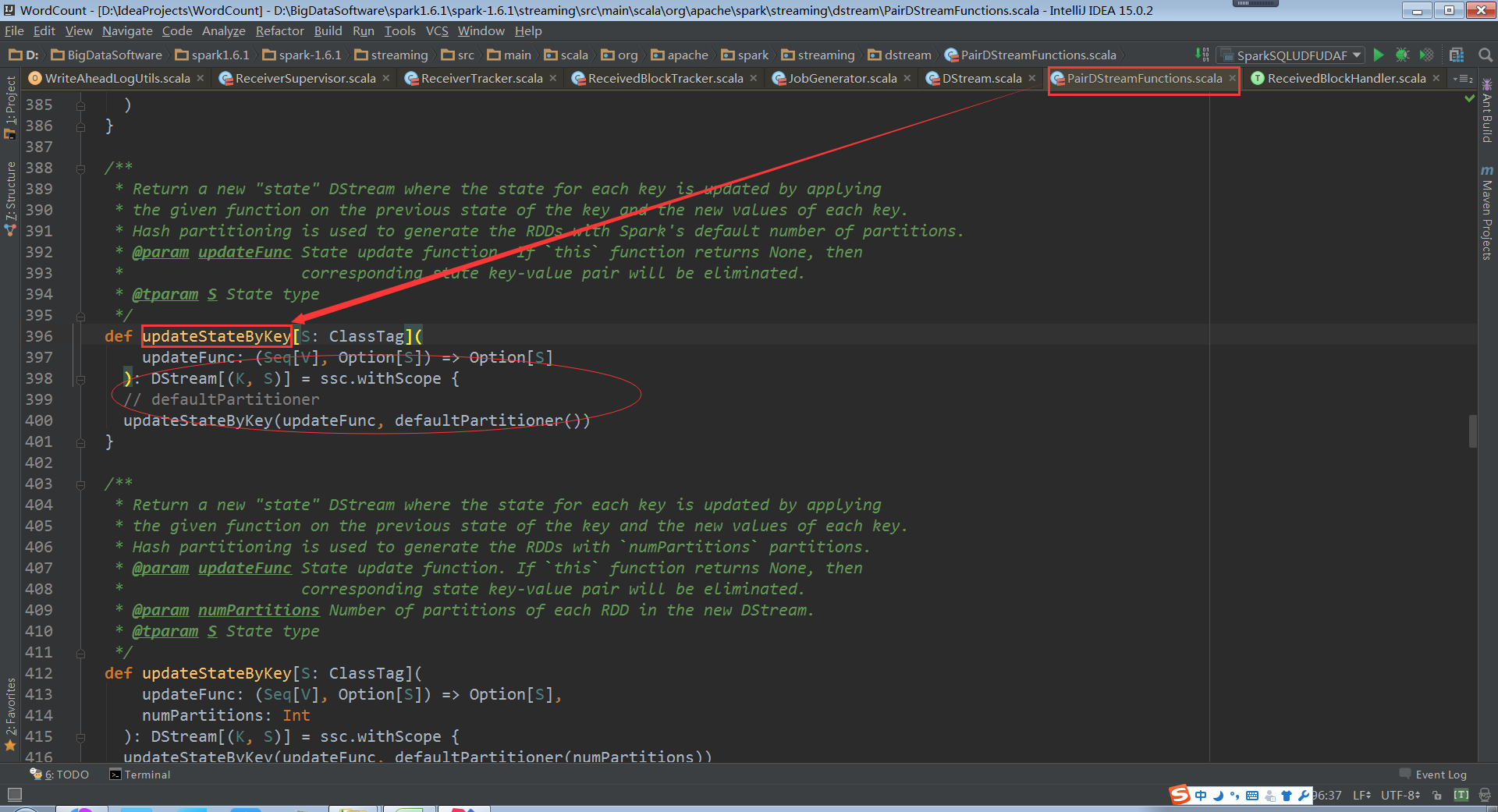This screenshot has height=812, width=1498.
Task: Open the TODO tool window
Action: [x=60, y=775]
